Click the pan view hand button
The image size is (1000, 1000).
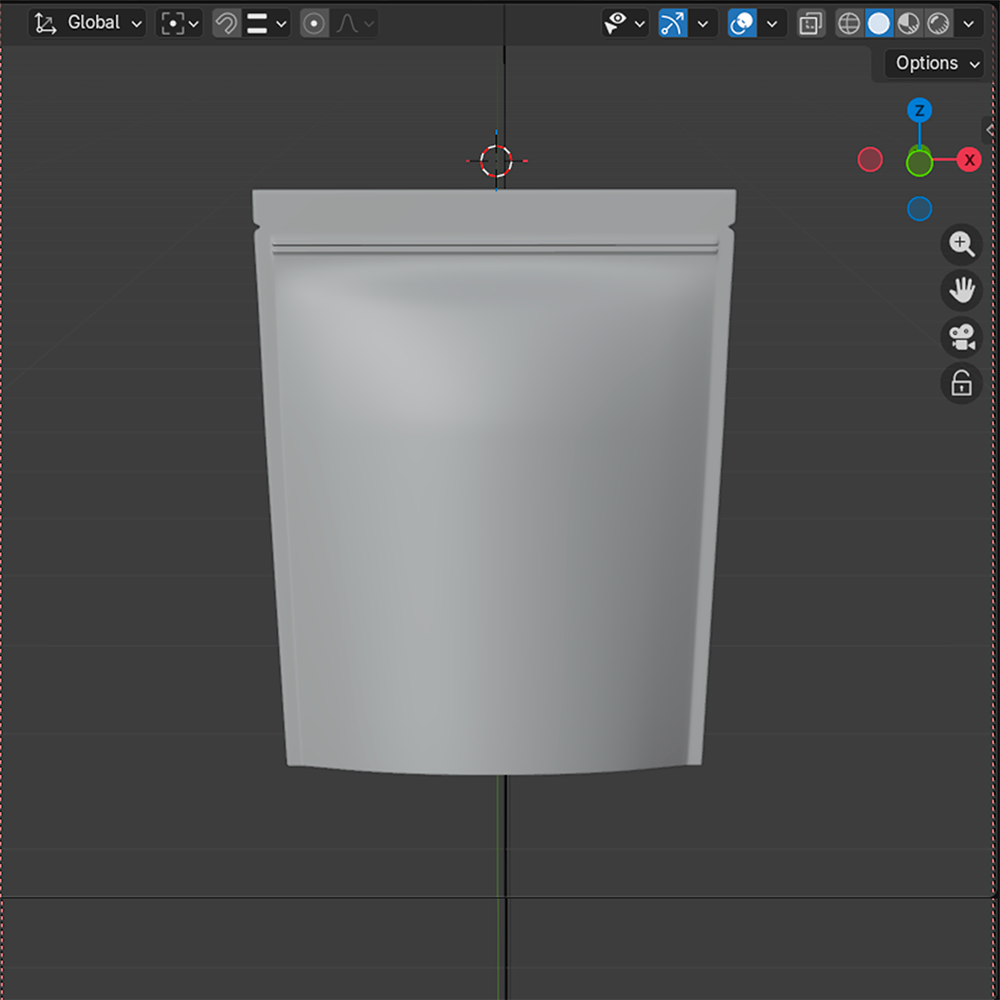coord(961,291)
